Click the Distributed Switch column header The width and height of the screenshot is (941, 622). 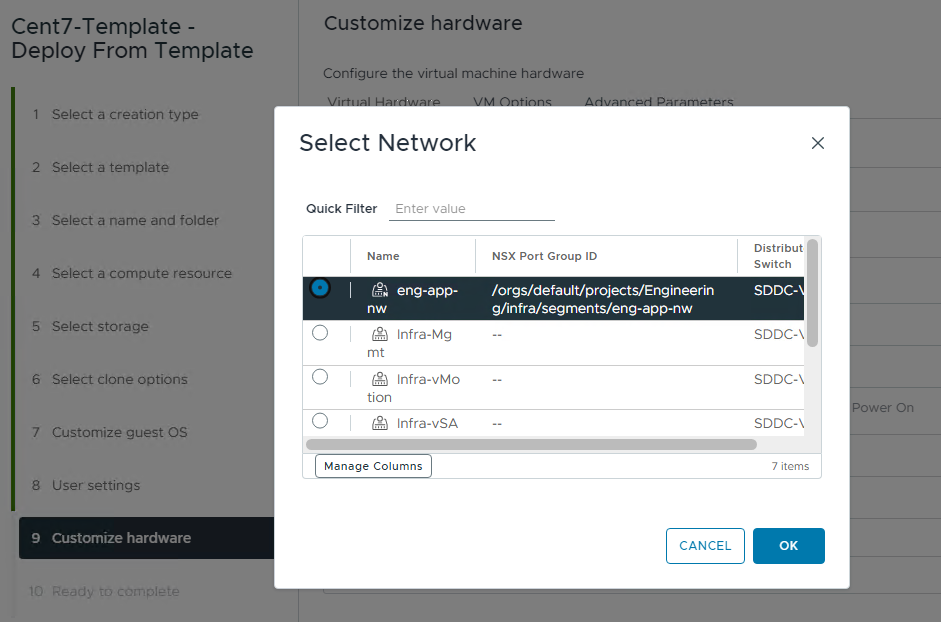click(x=778, y=256)
